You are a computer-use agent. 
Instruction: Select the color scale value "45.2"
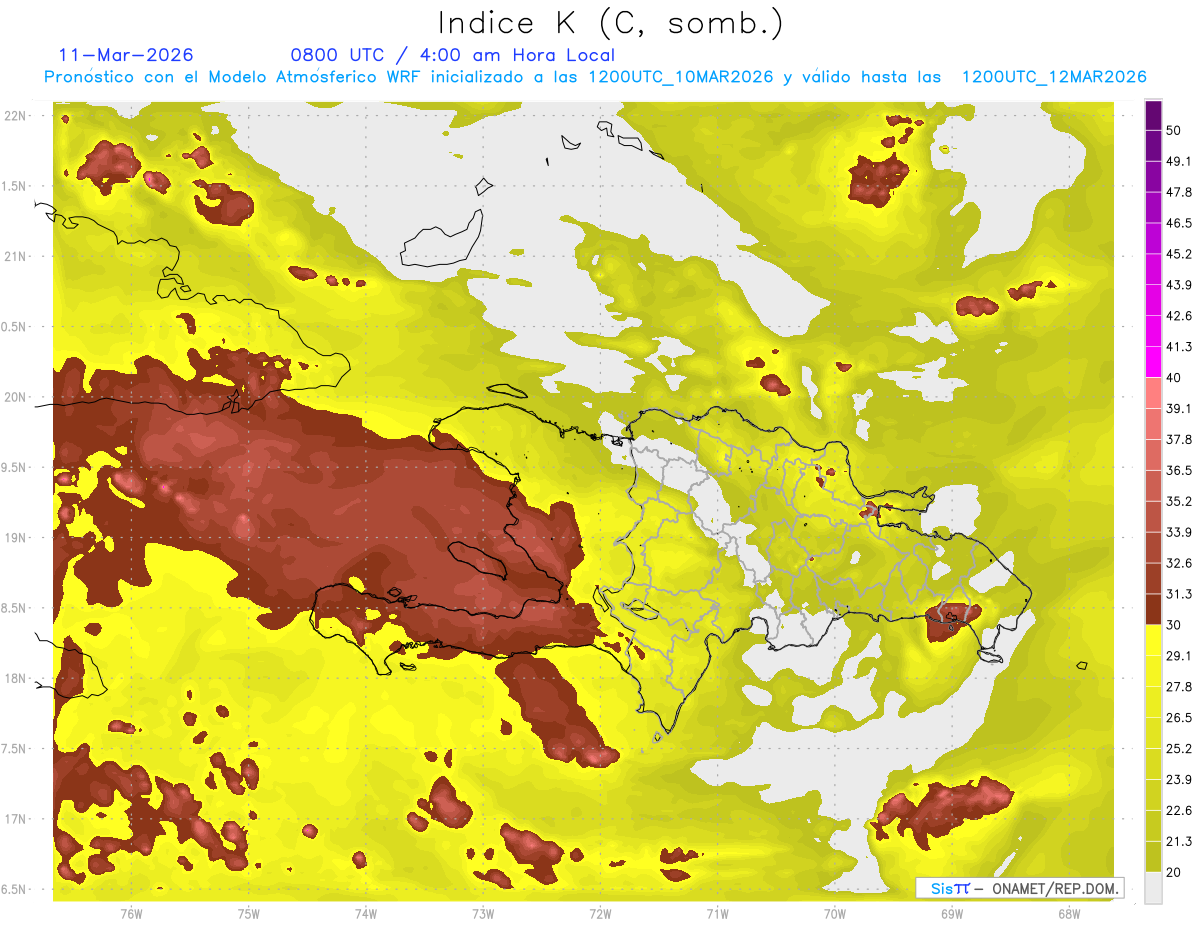click(x=1178, y=253)
